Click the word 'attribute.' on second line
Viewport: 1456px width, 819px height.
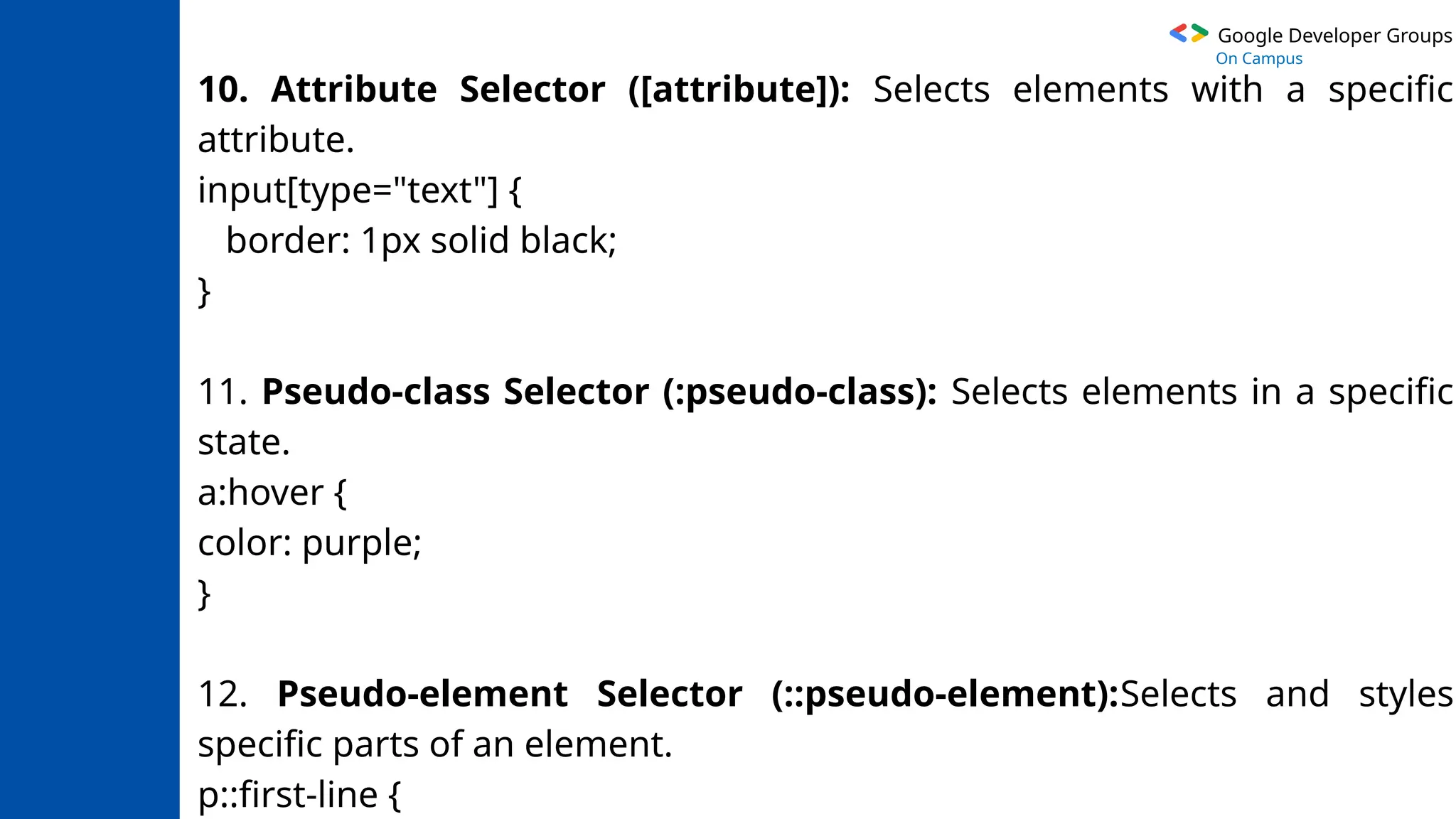coord(276,140)
